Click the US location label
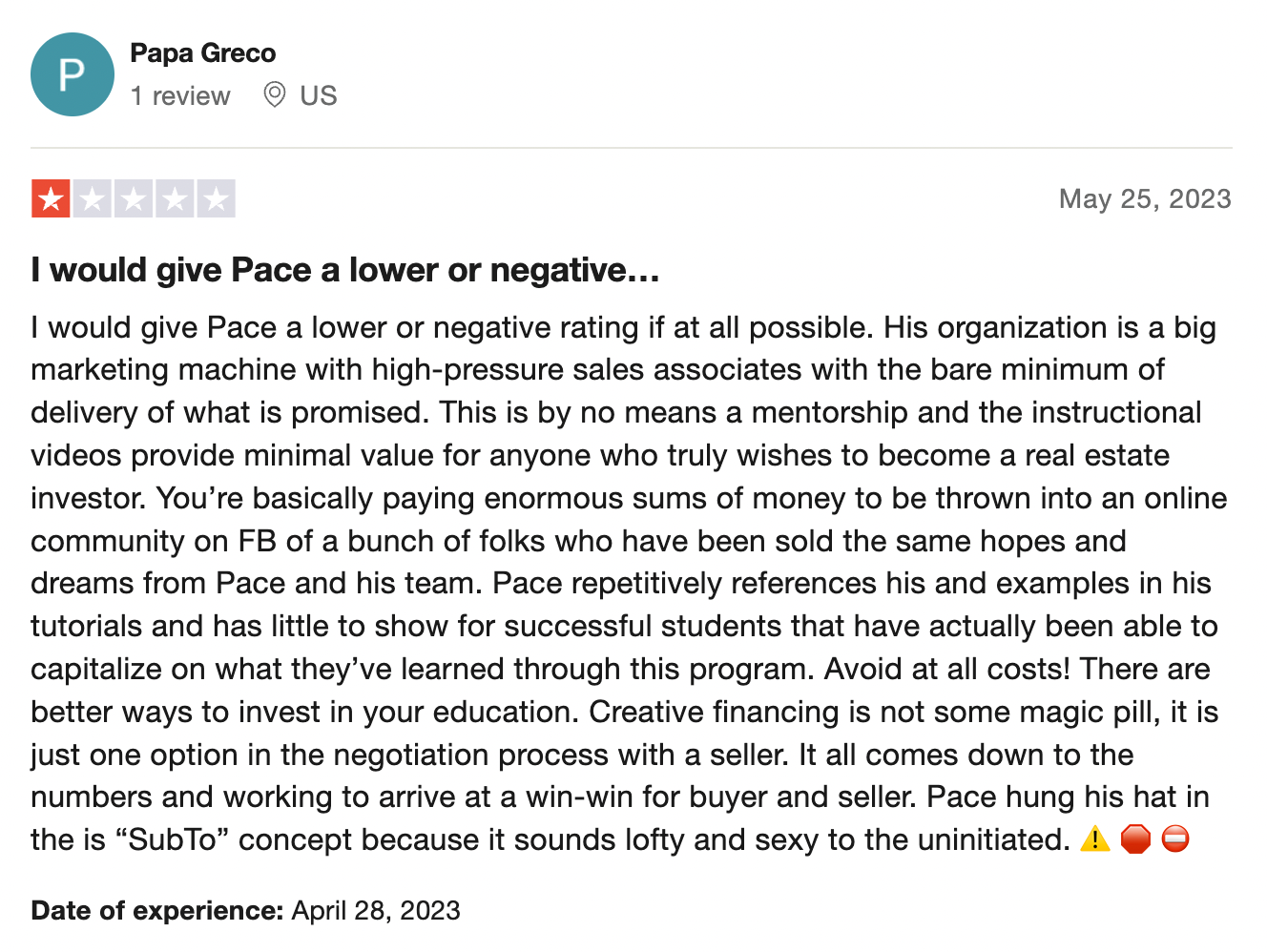This screenshot has height=952, width=1267. click(x=319, y=96)
